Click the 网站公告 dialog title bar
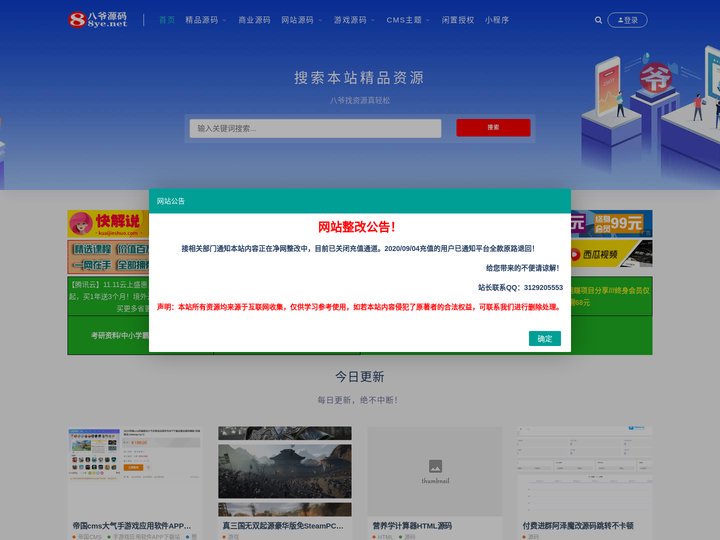720x540 pixels. (360, 201)
